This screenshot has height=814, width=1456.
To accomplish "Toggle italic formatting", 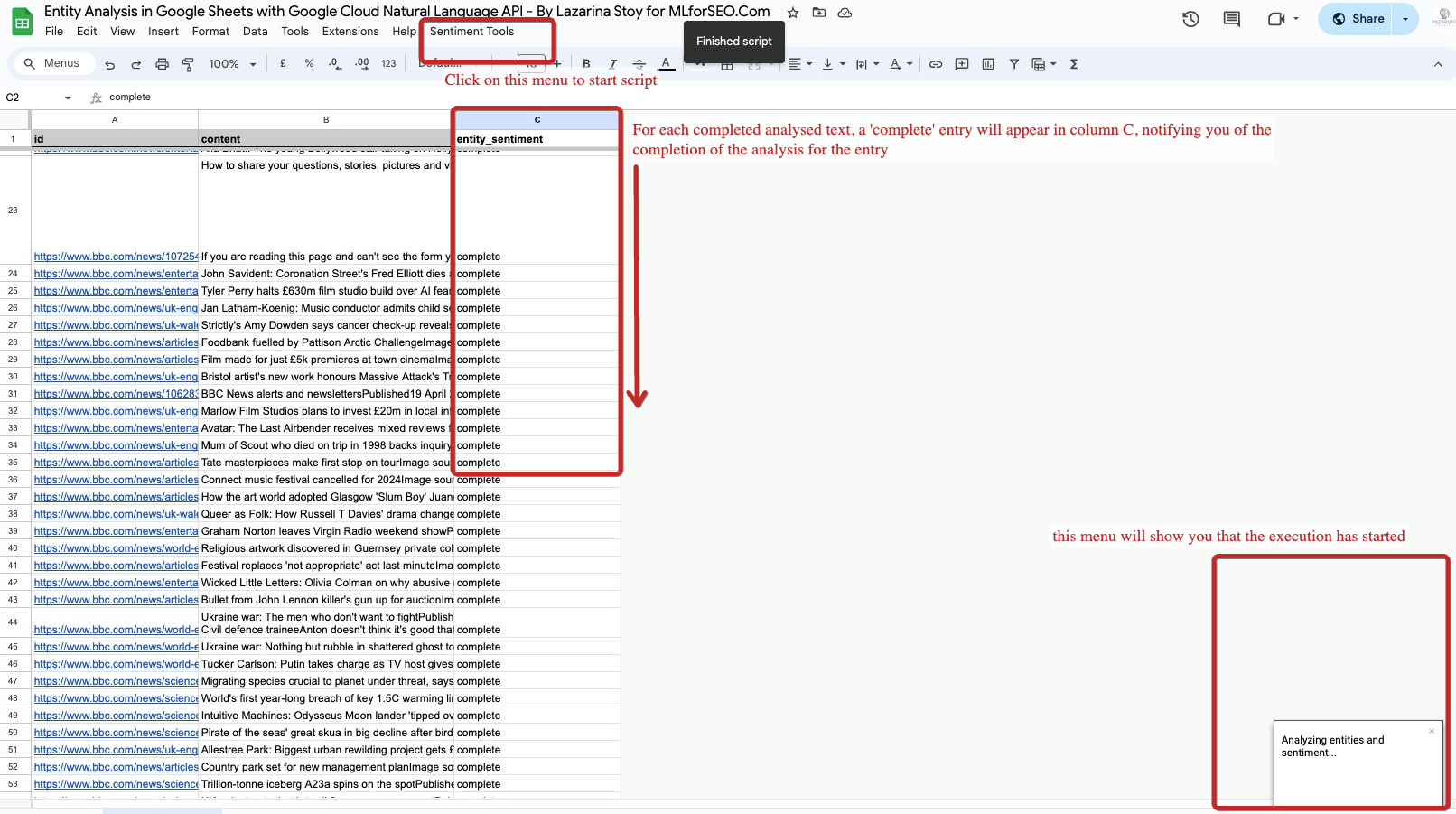I will [x=613, y=64].
